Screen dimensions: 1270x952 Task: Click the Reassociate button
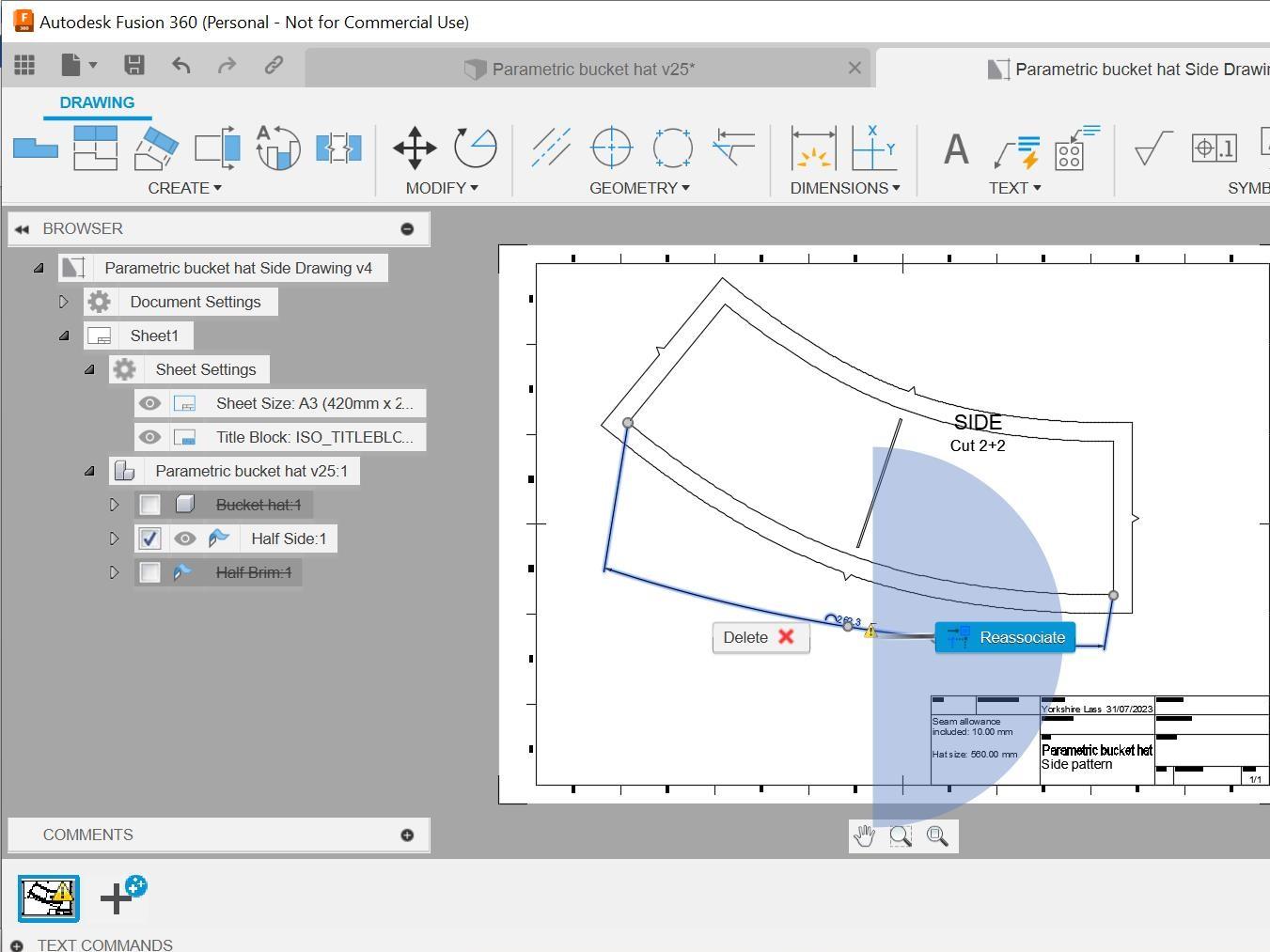pyautogui.click(x=1005, y=637)
